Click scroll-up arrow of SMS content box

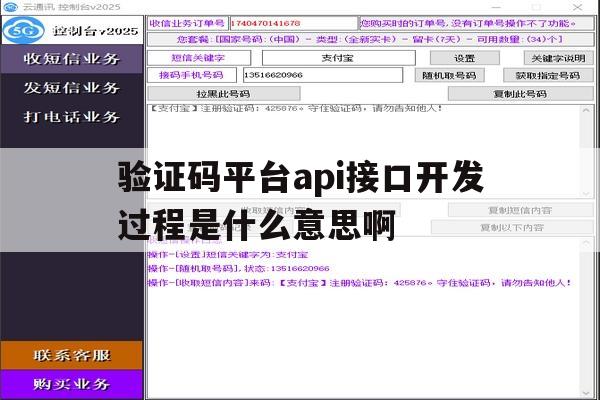coord(586,110)
